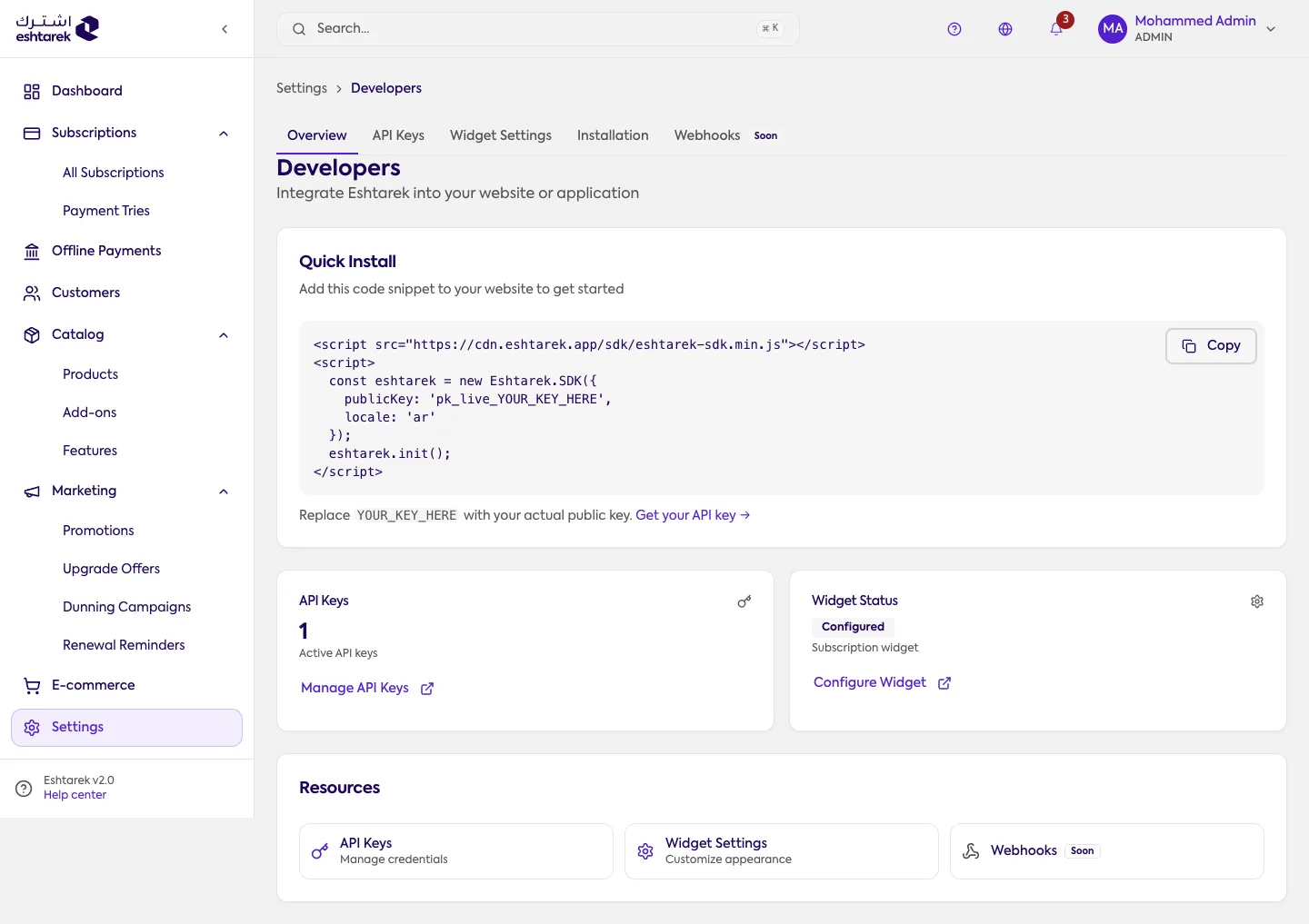Click the copy icon in the code snippet box
The height and width of the screenshot is (924, 1309).
pos(1189,346)
